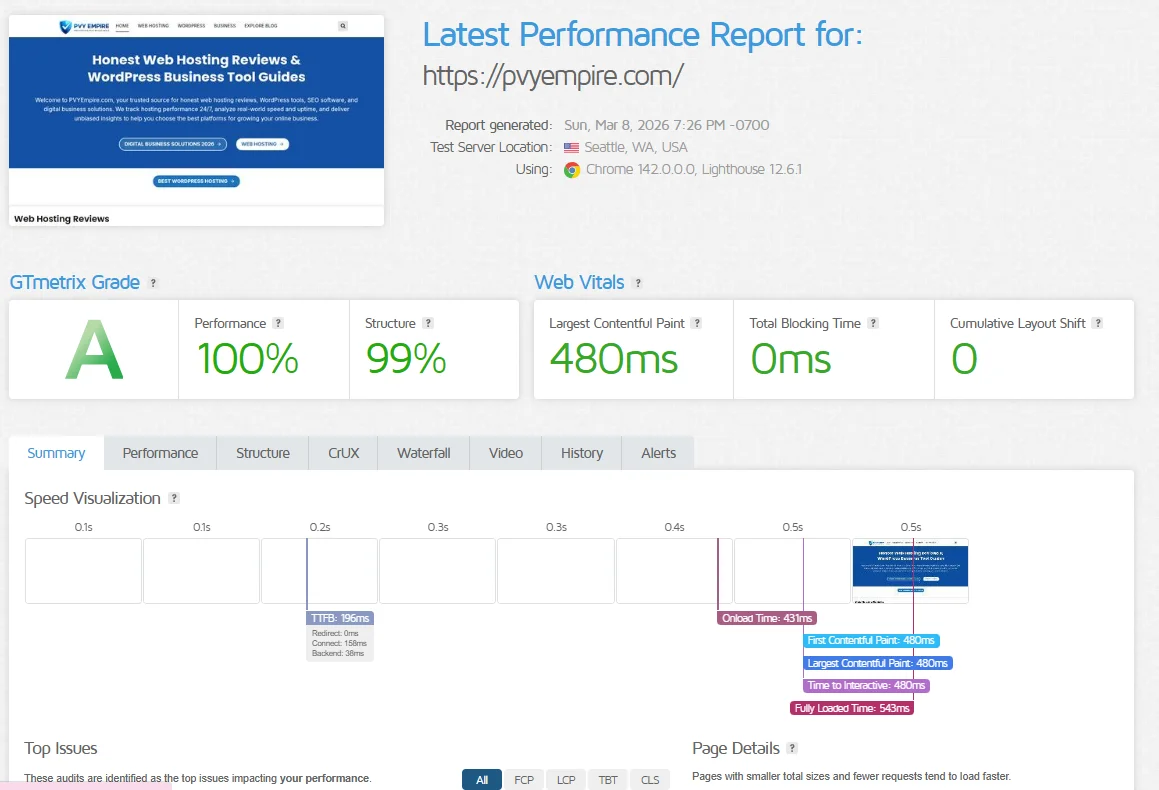Select the Video tab
1159x790 pixels.
tap(505, 452)
